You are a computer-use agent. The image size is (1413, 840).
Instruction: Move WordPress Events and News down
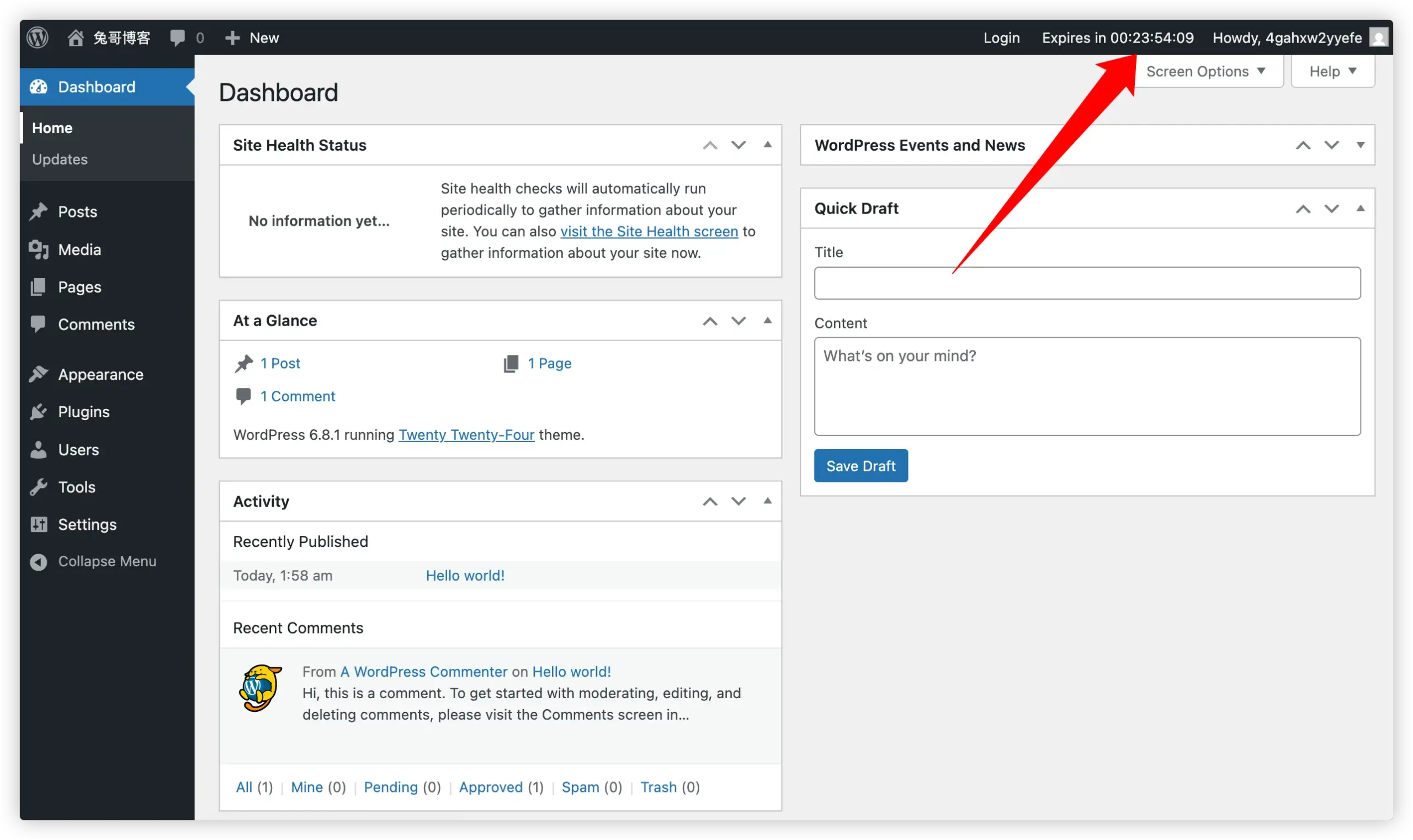[x=1331, y=146]
